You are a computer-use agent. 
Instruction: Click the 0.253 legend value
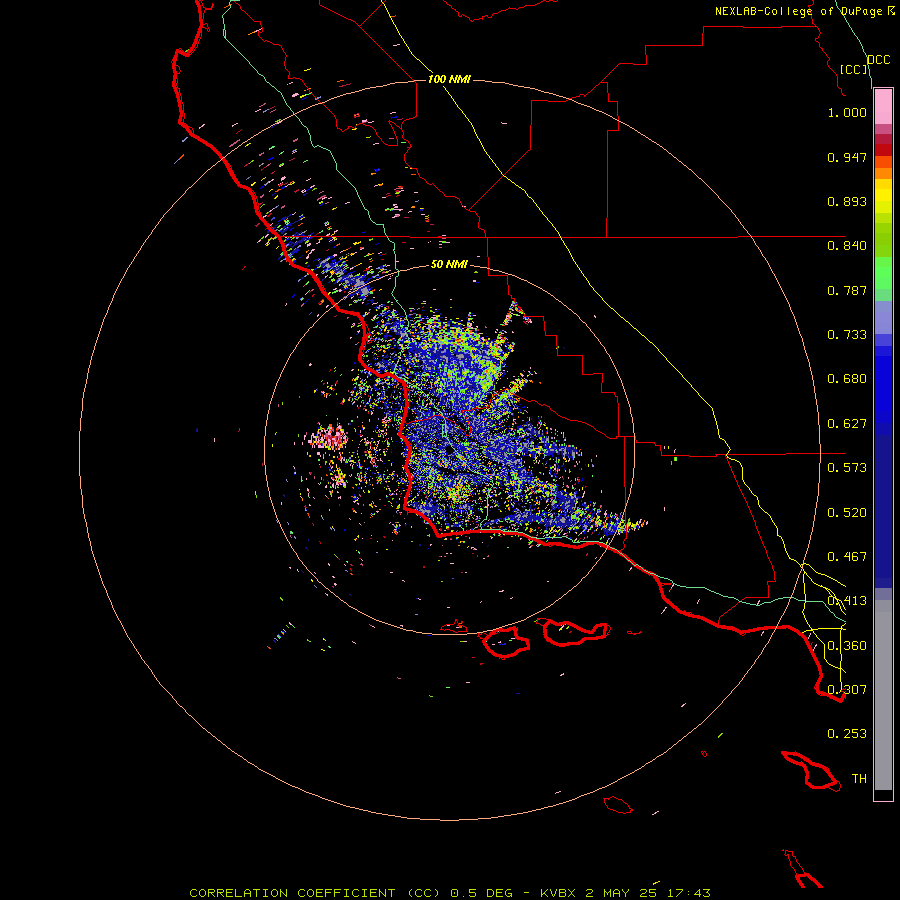coord(847,734)
